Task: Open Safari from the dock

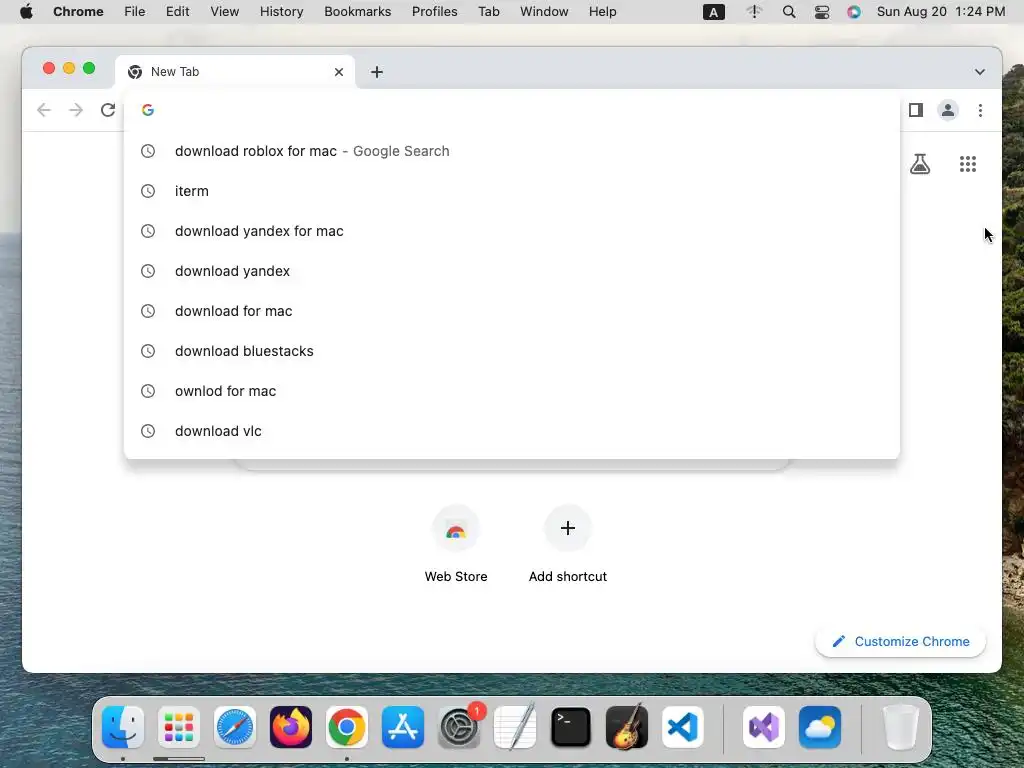Action: tap(235, 727)
